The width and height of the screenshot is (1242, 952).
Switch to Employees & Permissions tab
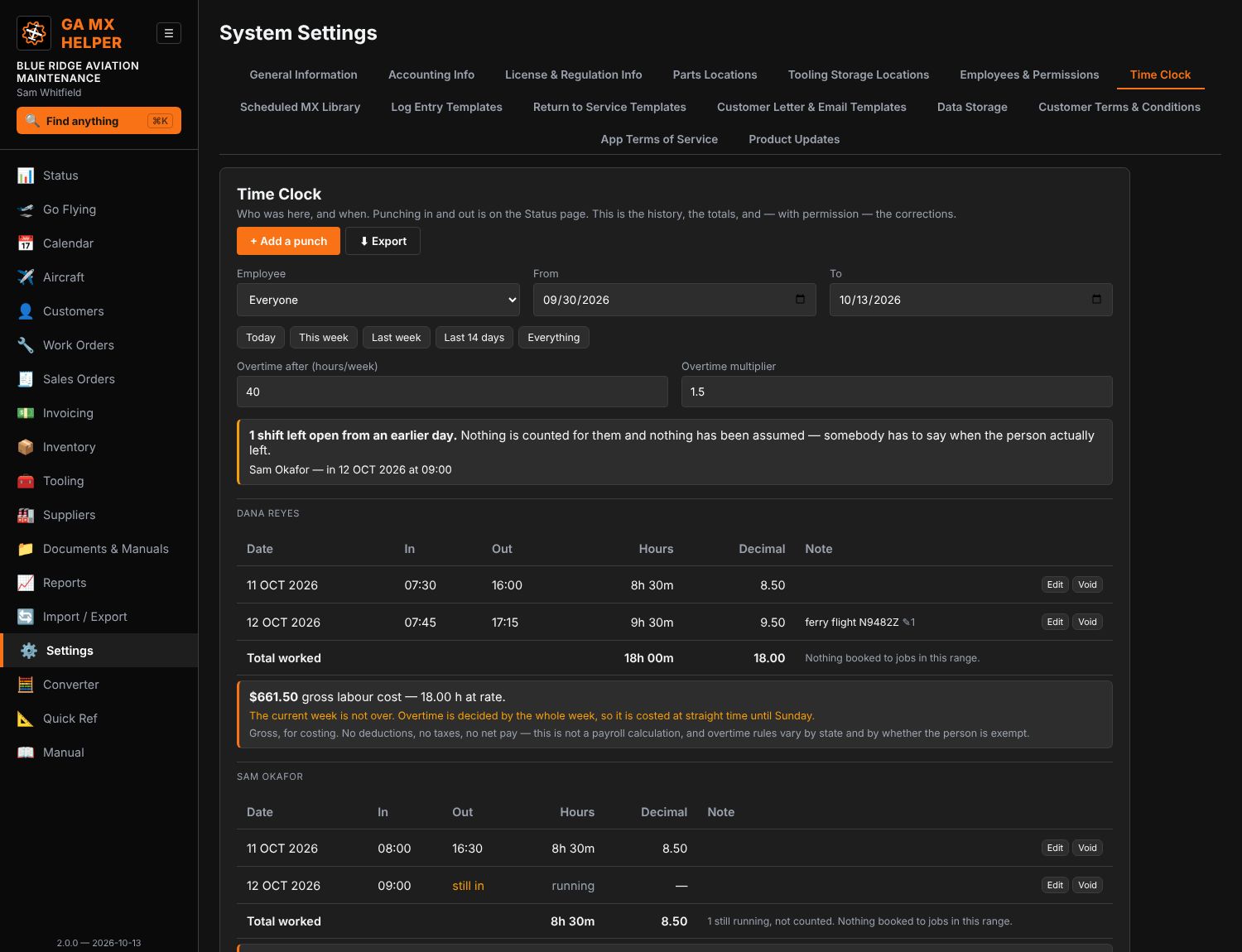(1029, 75)
